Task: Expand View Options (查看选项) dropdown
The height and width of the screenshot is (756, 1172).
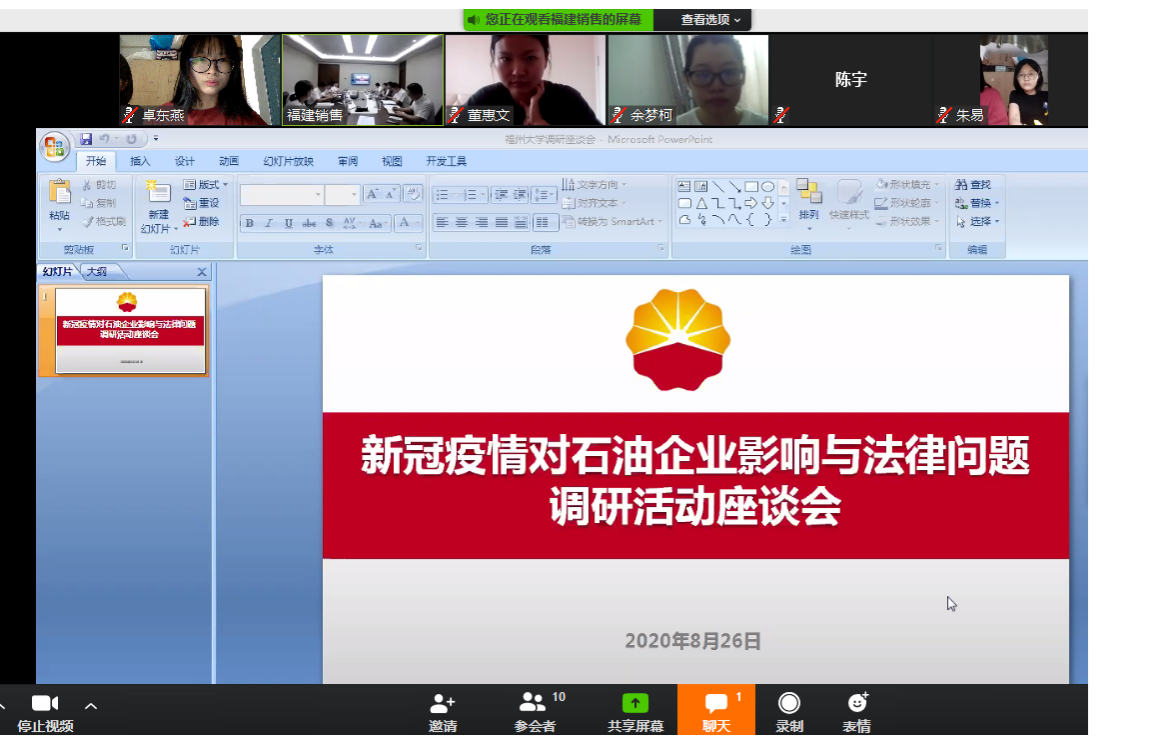Action: (x=711, y=19)
